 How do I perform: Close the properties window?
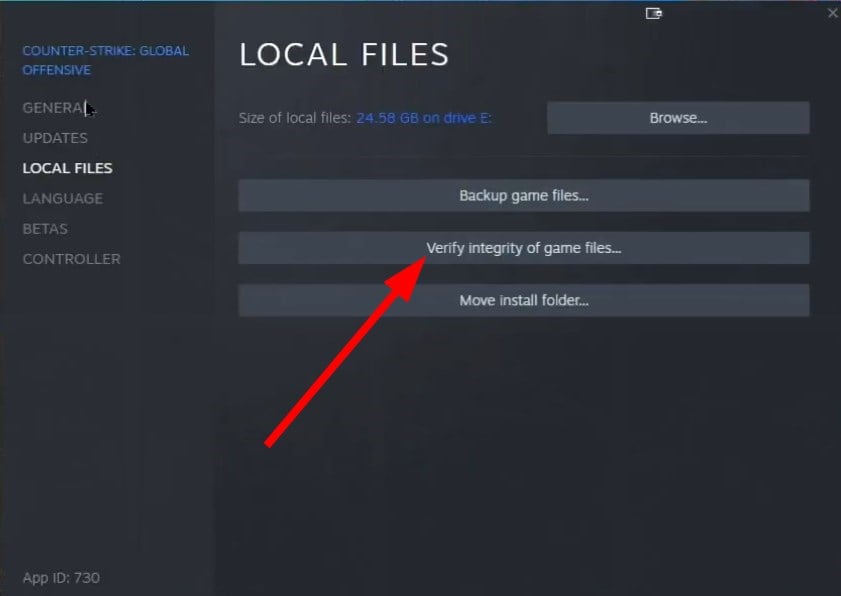832,13
